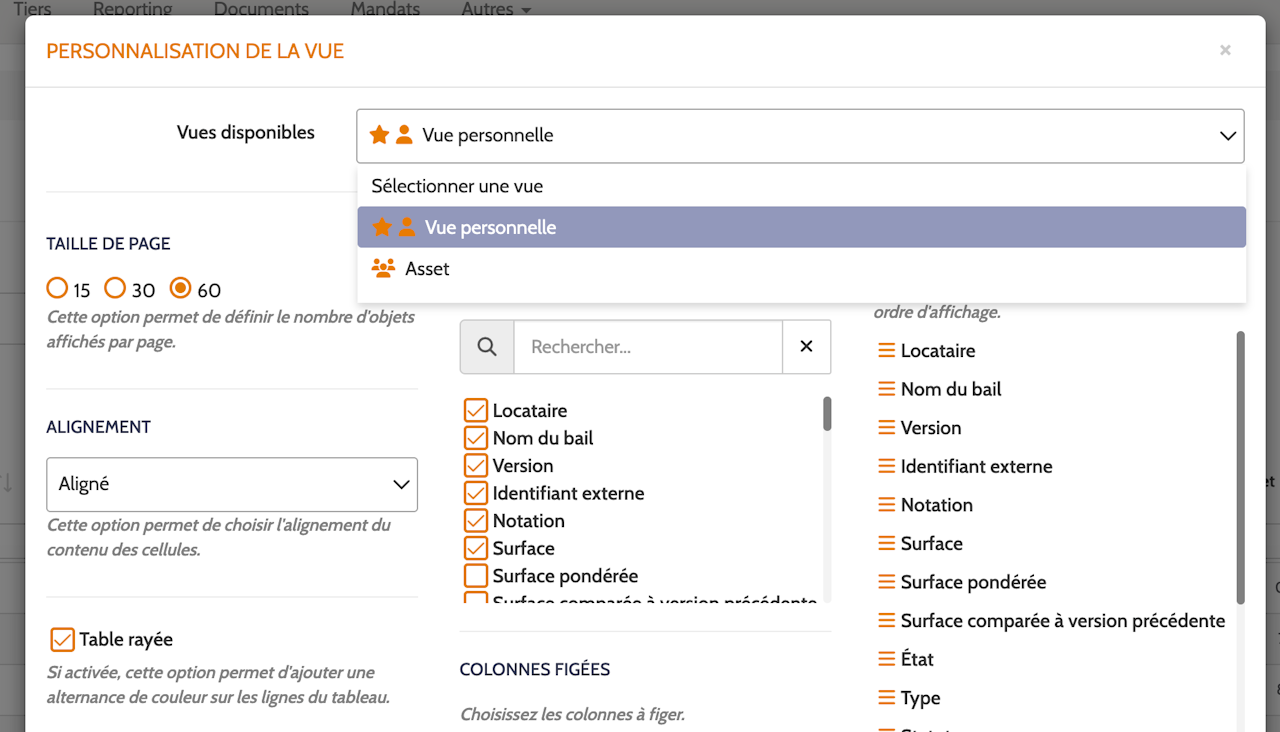This screenshot has height=732, width=1280.
Task: Click the drag handle beside Surface comparée à version précédente
Action: (886, 621)
